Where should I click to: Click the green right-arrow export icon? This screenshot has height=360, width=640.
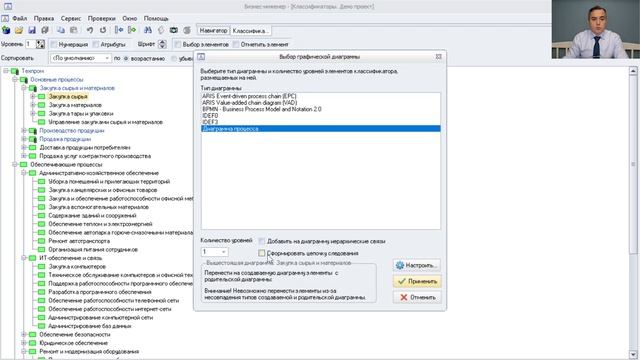point(132,31)
